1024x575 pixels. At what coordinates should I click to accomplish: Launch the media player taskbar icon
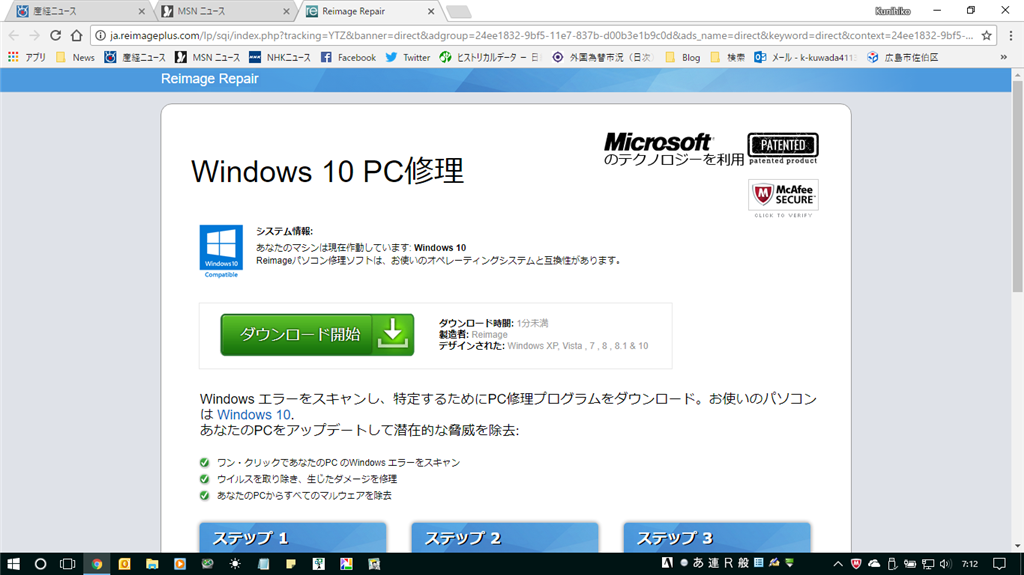(180, 564)
